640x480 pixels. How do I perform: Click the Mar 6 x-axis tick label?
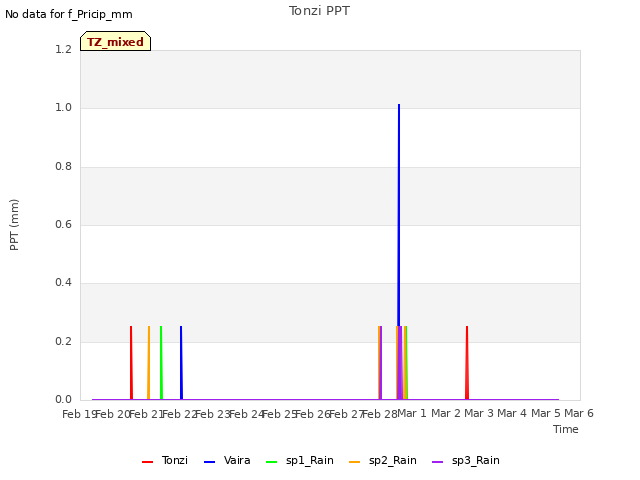coord(579,413)
